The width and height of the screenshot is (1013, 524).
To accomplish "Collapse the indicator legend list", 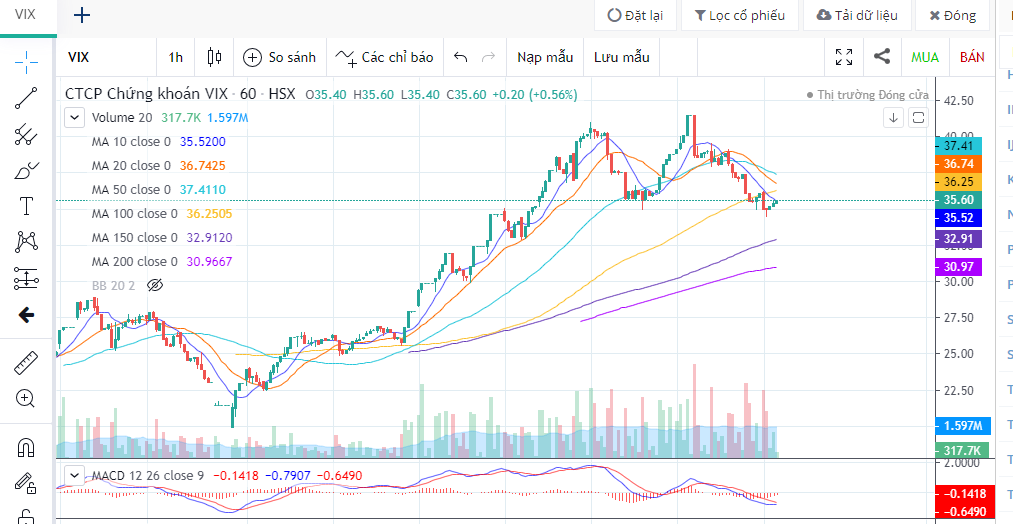I will click(74, 117).
